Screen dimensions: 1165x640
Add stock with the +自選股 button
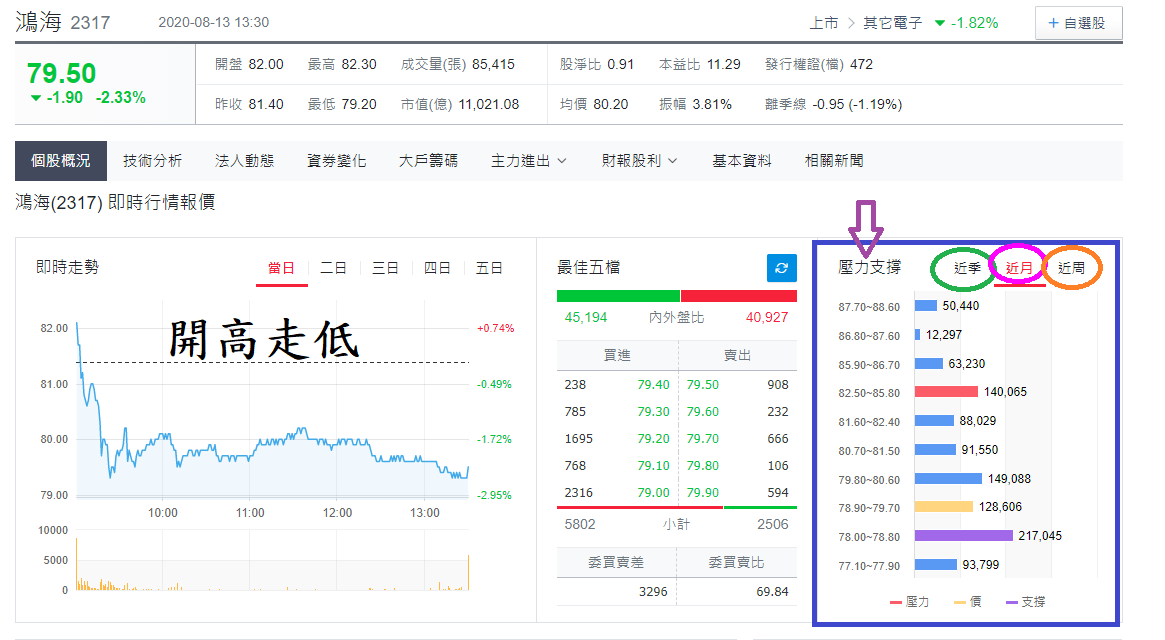click(x=1078, y=23)
